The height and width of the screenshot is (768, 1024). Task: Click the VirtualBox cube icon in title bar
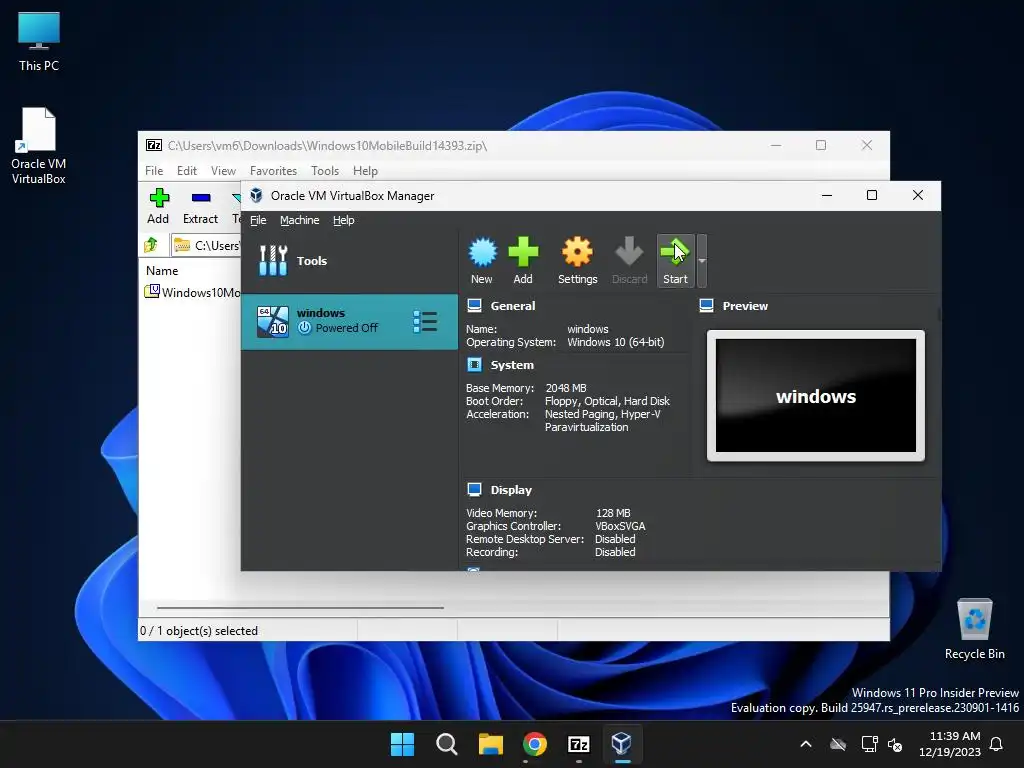[257, 195]
